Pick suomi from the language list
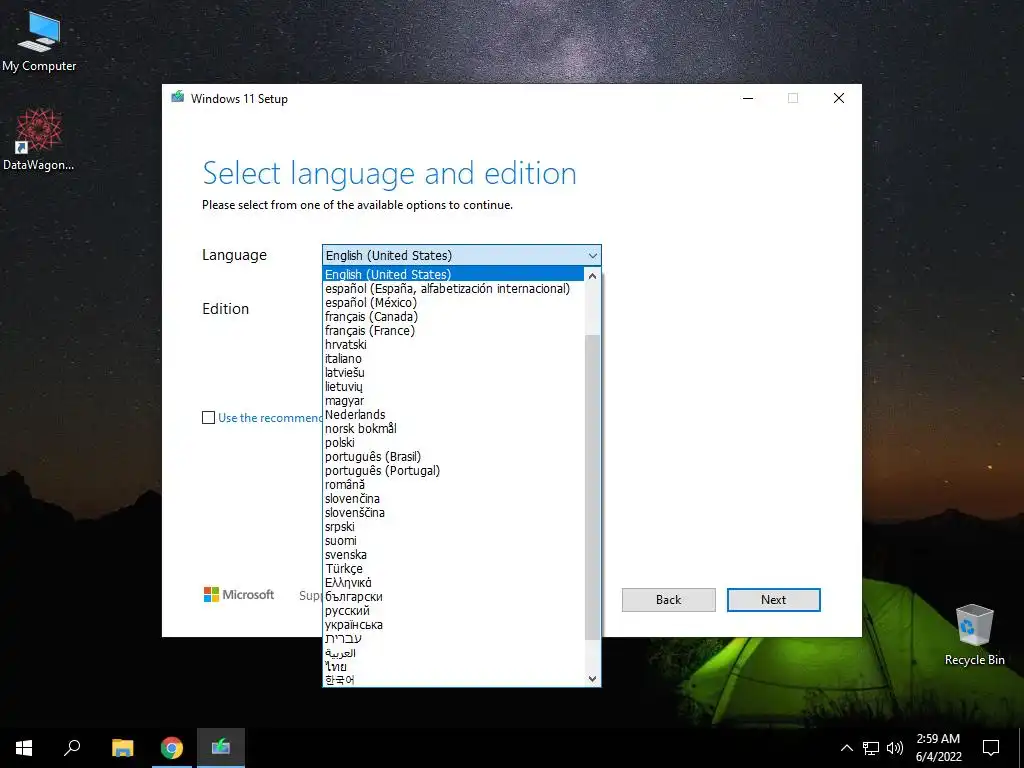This screenshot has width=1024, height=768. tap(453, 541)
